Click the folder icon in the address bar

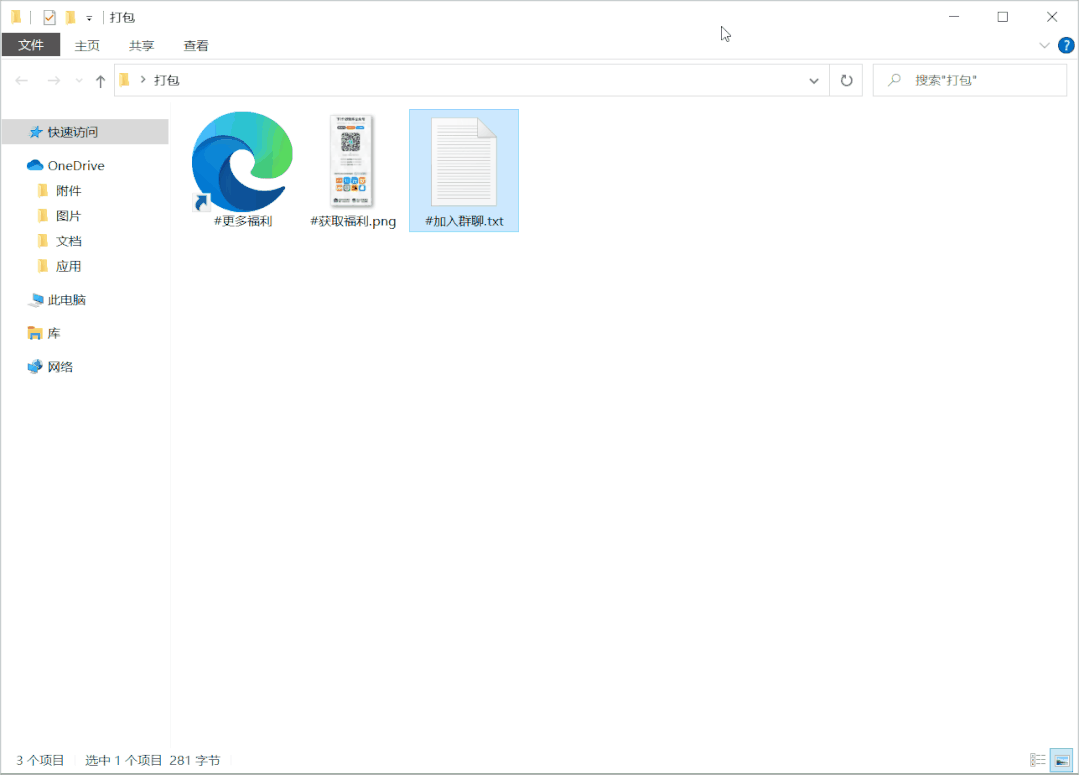[125, 81]
